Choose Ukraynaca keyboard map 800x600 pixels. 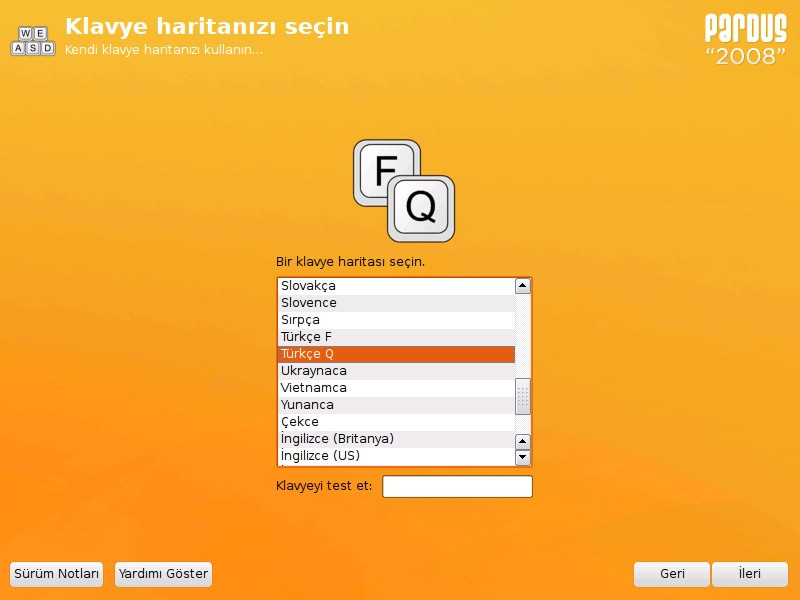pyautogui.click(x=396, y=371)
